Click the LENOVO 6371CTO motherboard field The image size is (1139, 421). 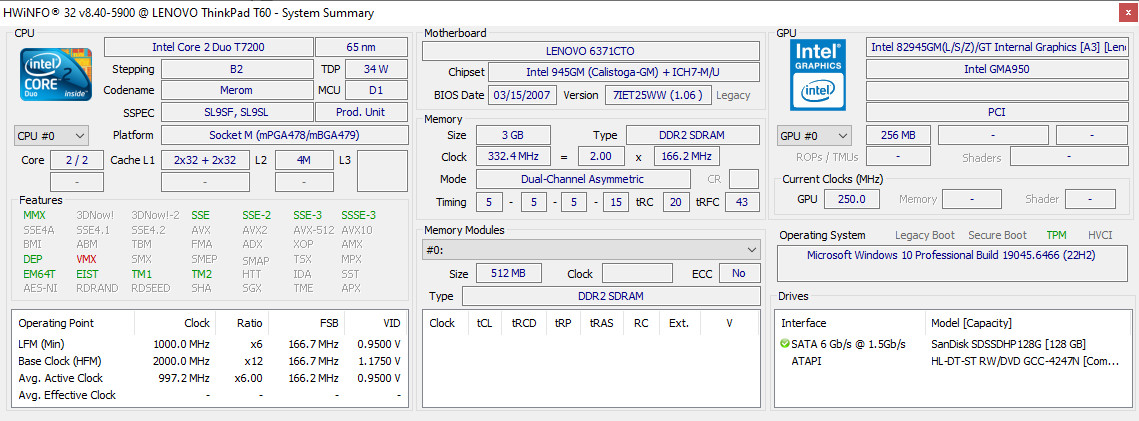pyautogui.click(x=591, y=51)
